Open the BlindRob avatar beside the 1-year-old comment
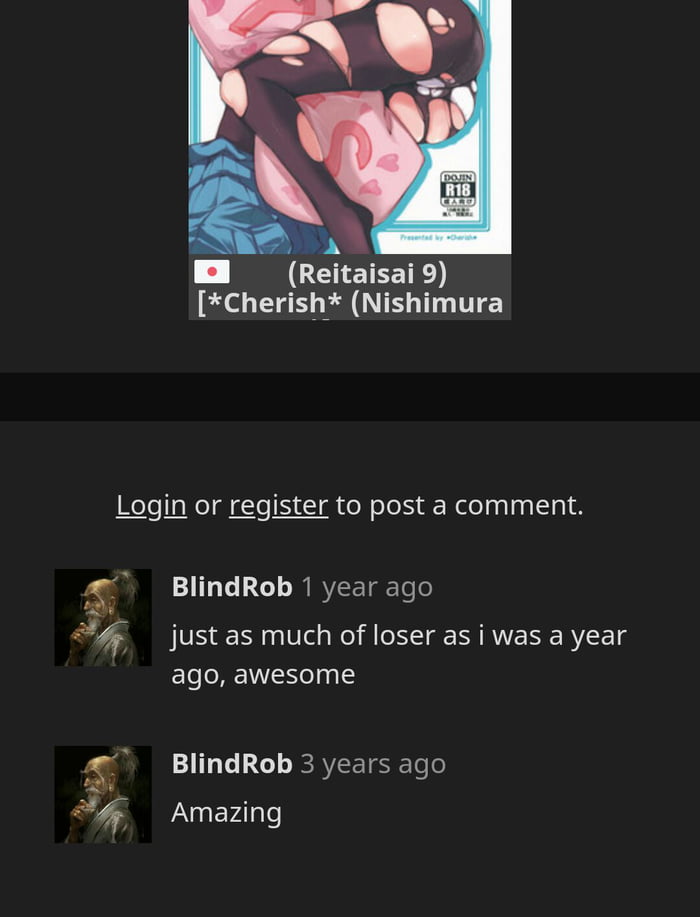Screen dimensions: 700x917 click(103, 618)
